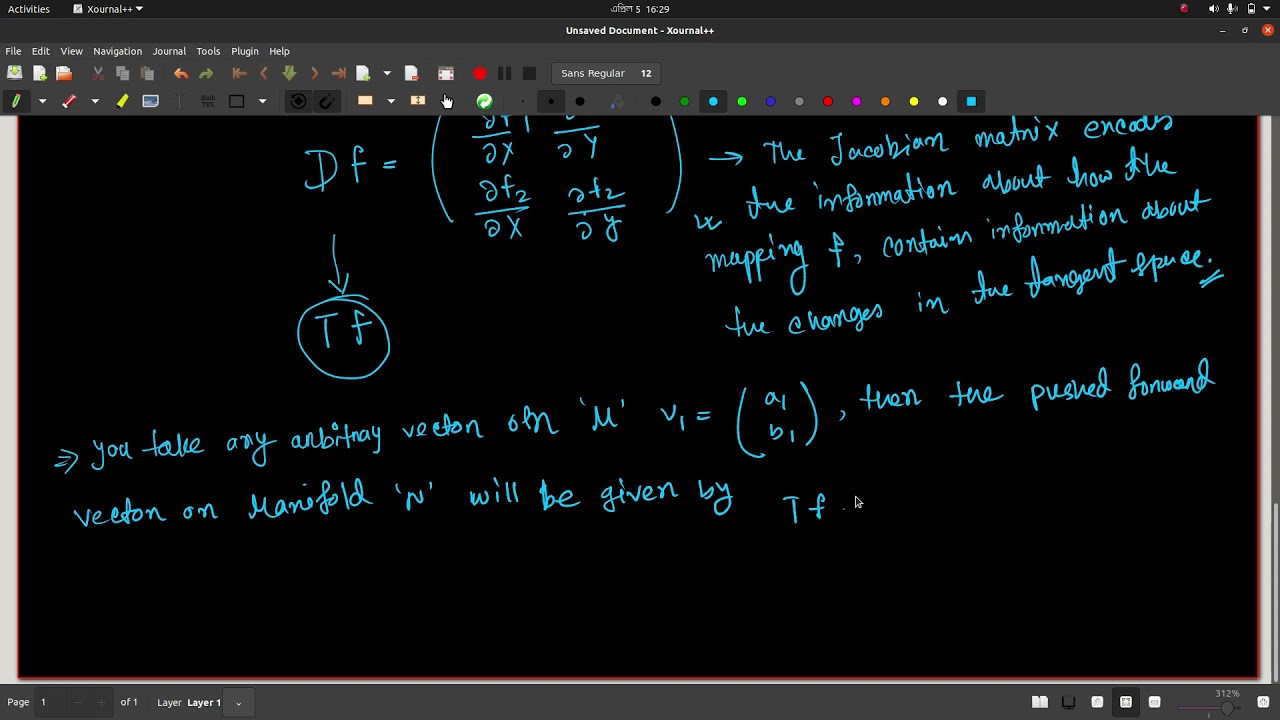Open the Tools menu
The width and height of the screenshot is (1280, 720).
(208, 51)
